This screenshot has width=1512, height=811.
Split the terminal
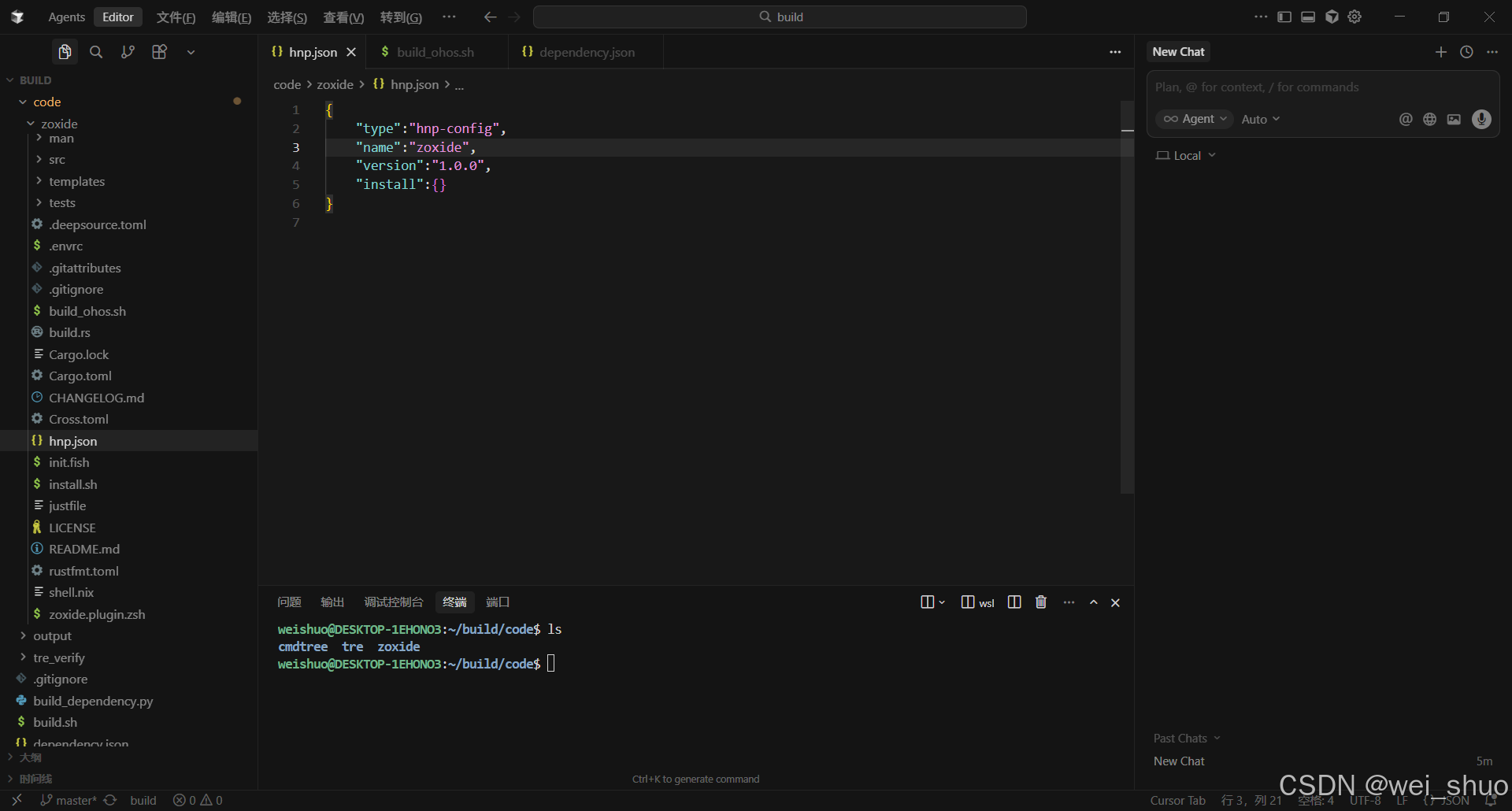[x=1014, y=602]
